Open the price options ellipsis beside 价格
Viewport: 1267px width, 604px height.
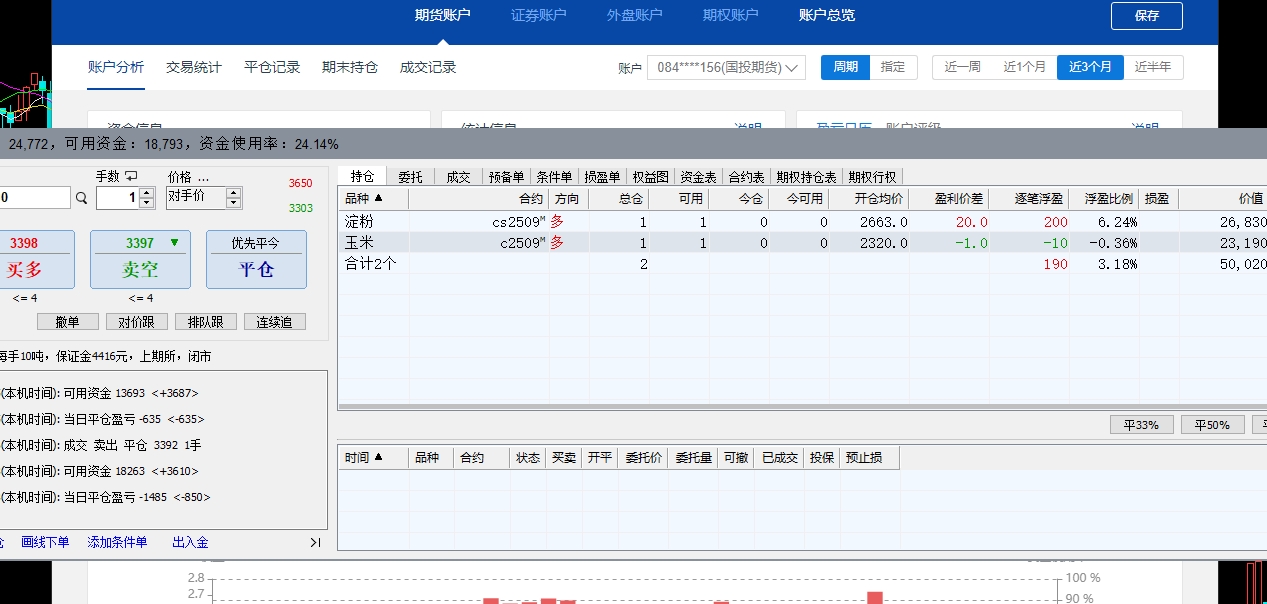[203, 177]
